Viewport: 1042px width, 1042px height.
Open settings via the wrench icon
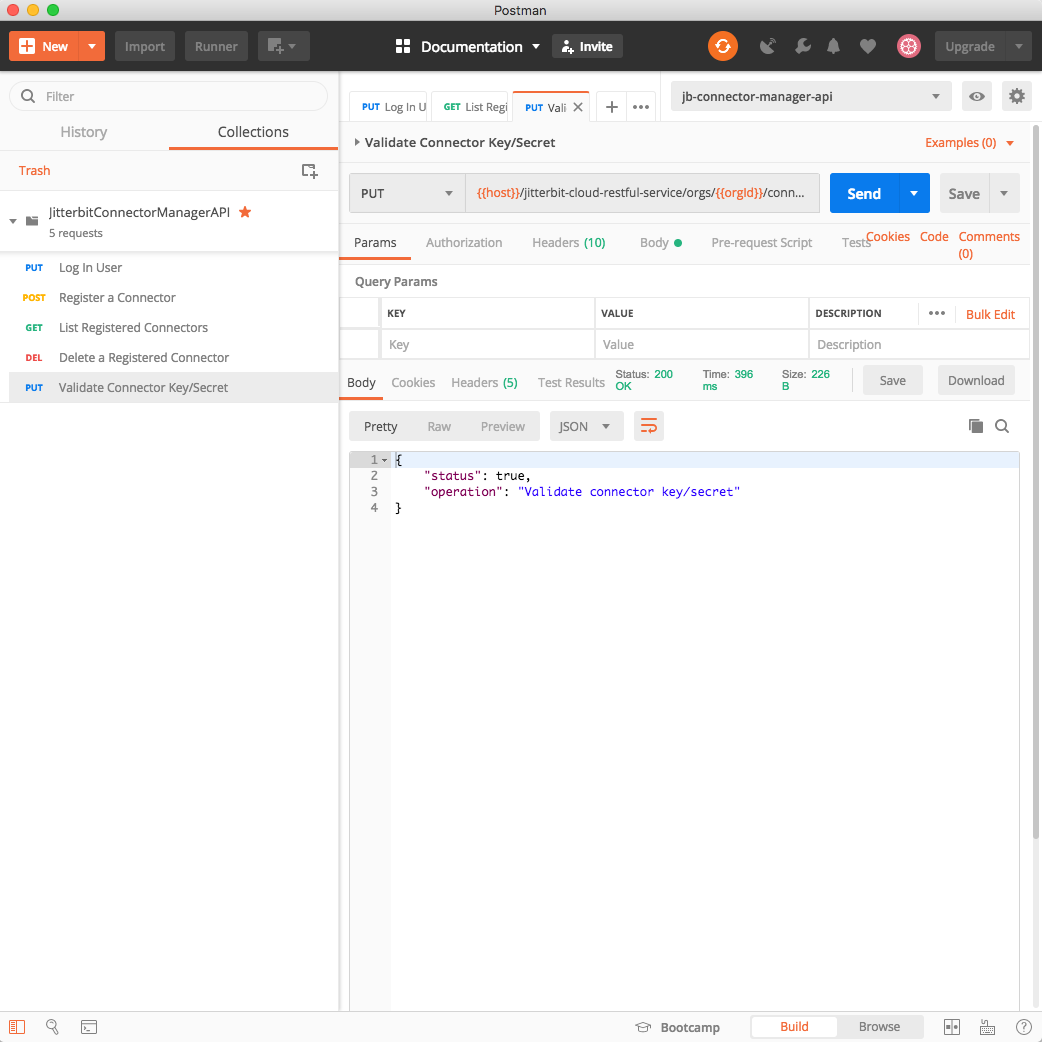[x=802, y=46]
